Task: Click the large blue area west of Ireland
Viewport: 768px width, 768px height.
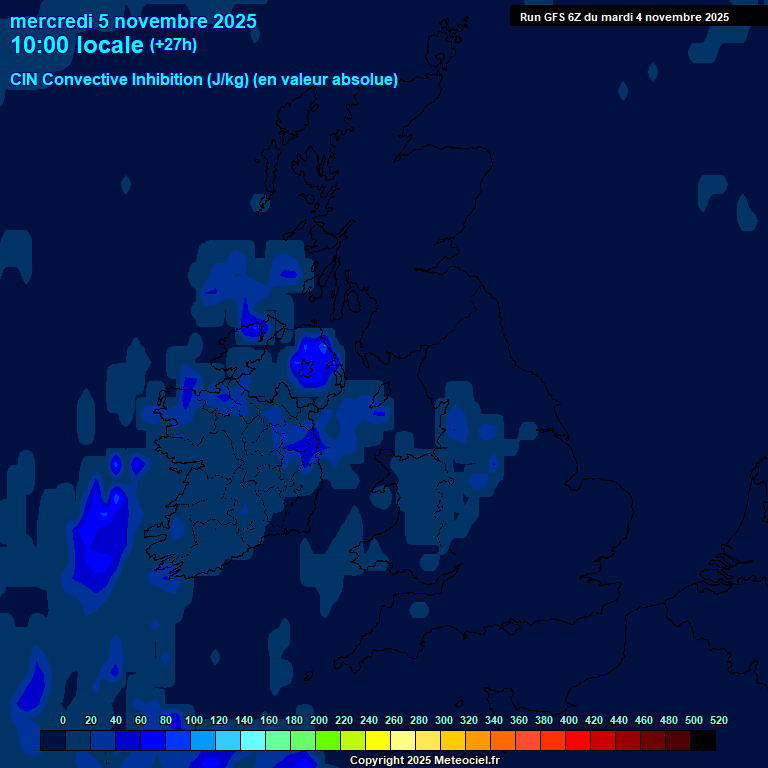Action: pyautogui.click(x=103, y=530)
